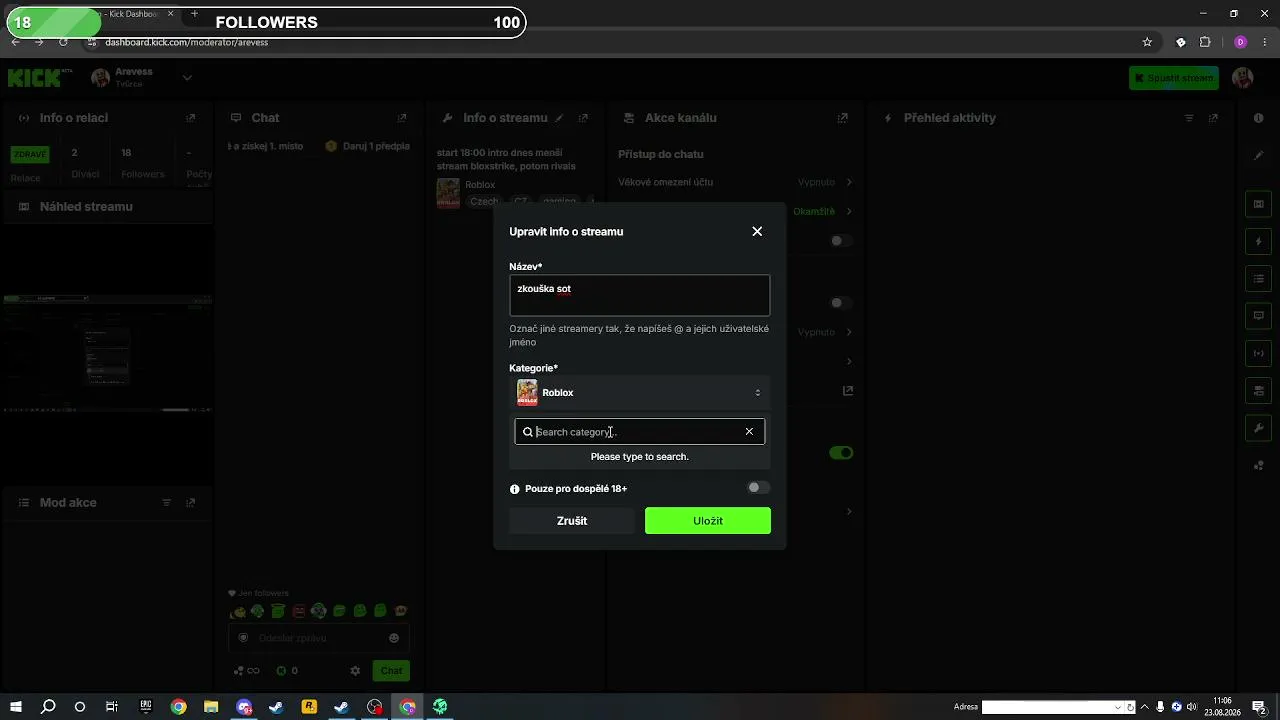Open the Roblox category dropdown
This screenshot has height=720, width=1280.
point(639,393)
